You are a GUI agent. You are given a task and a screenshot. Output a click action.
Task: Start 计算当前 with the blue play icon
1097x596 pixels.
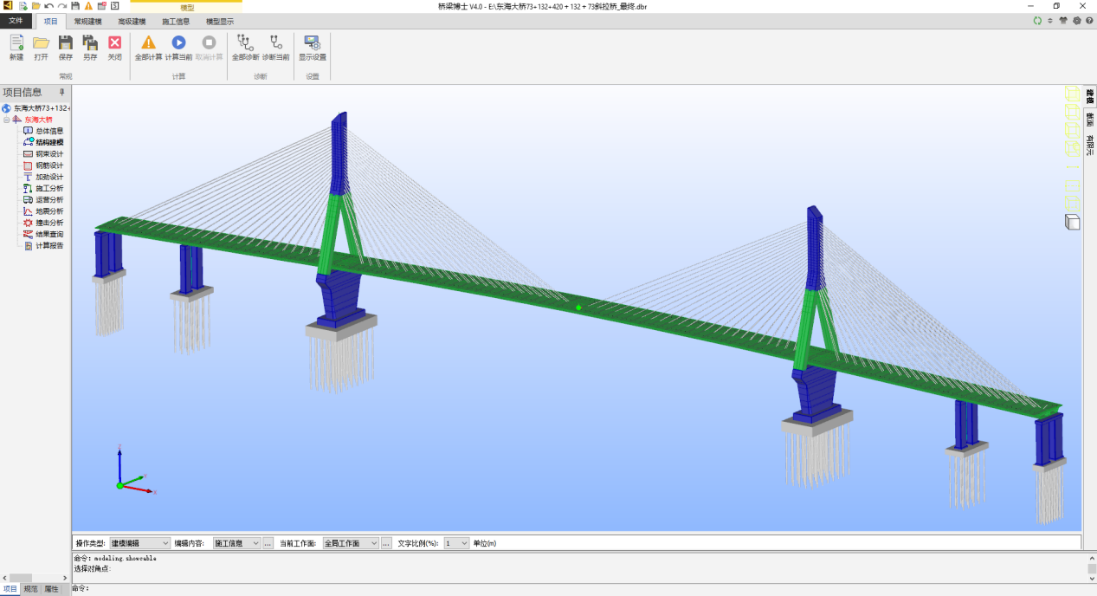[x=178, y=43]
